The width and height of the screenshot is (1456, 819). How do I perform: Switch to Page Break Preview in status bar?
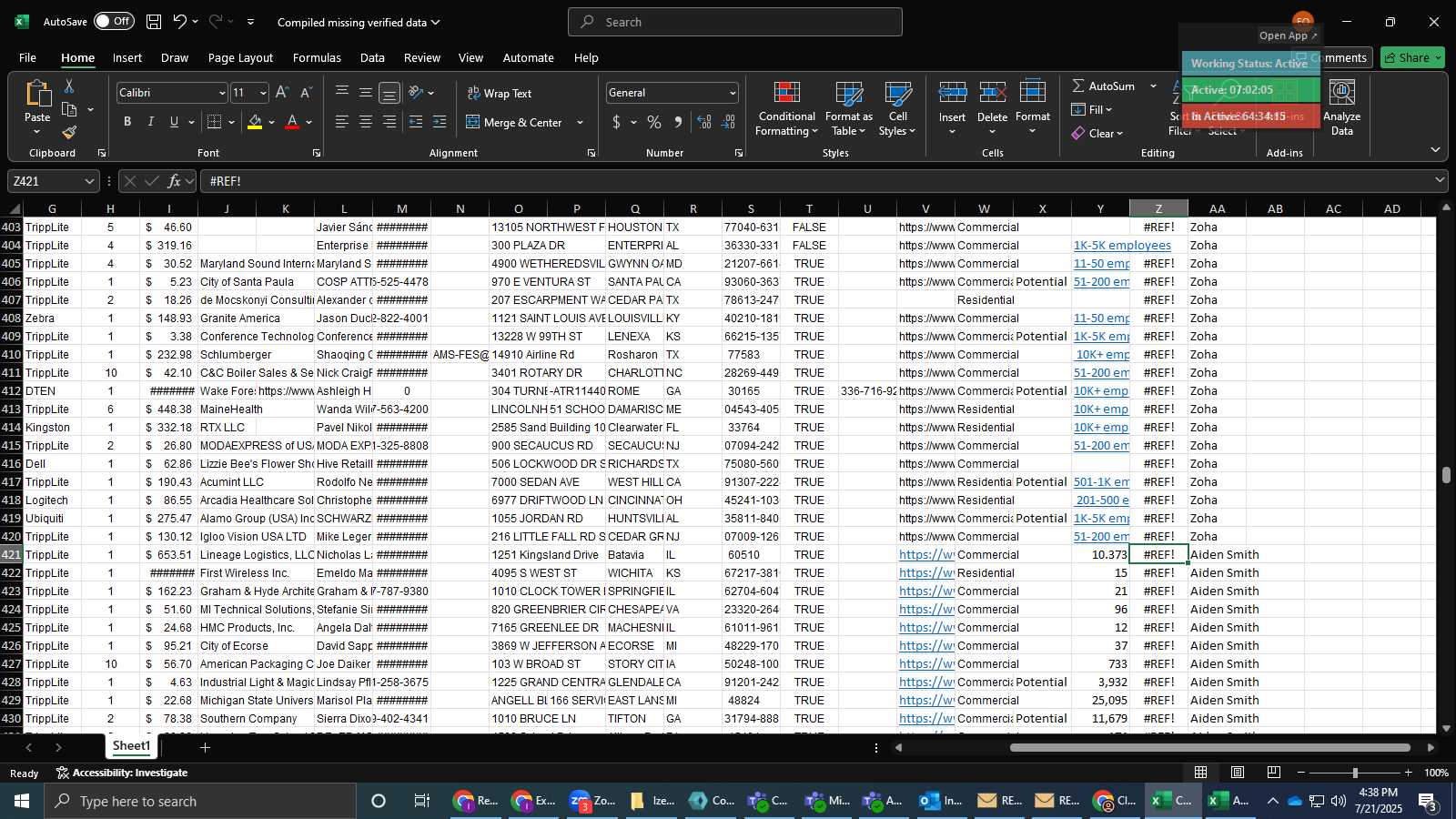click(1274, 773)
